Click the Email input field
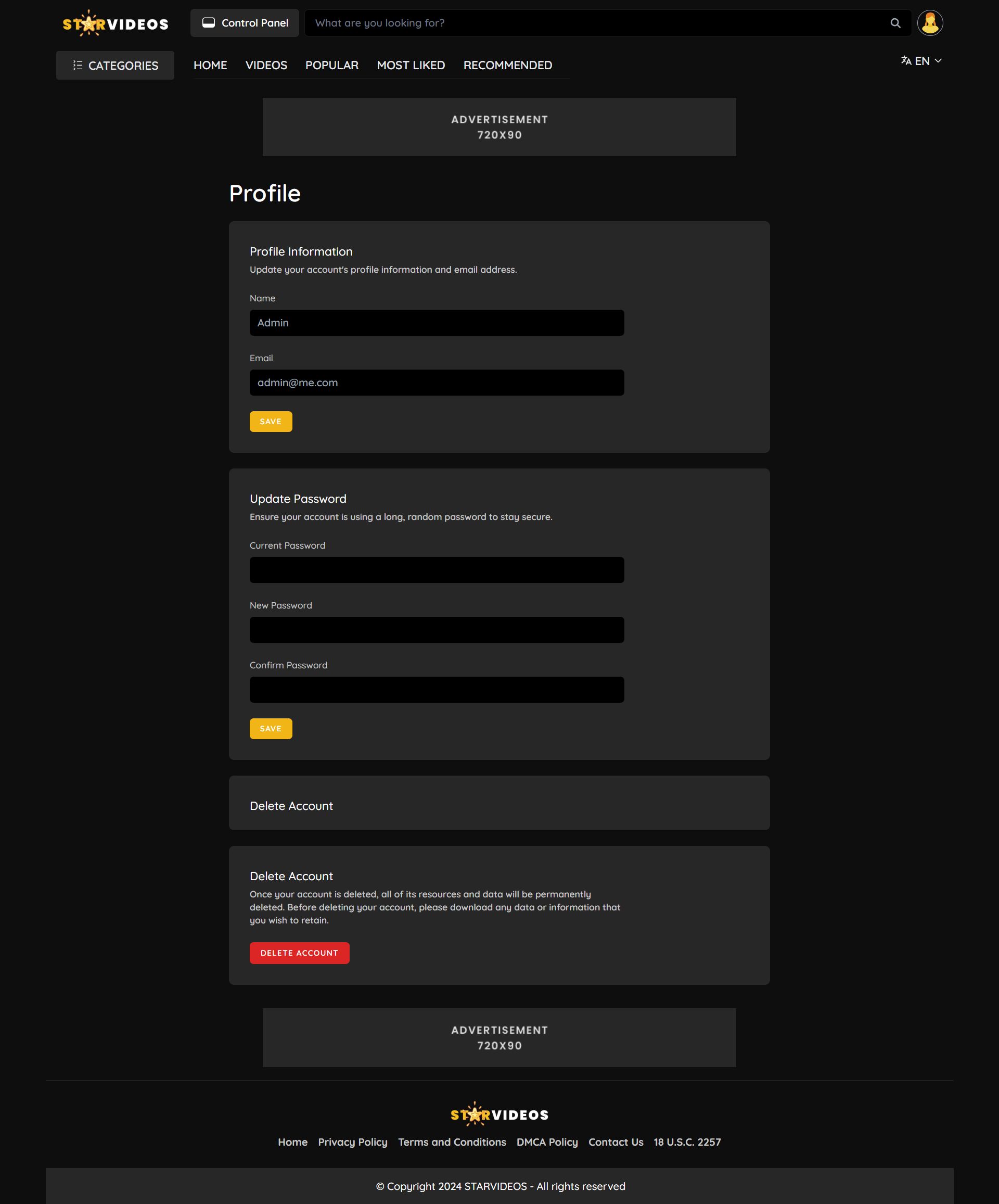The width and height of the screenshot is (999, 1204). [x=436, y=383]
